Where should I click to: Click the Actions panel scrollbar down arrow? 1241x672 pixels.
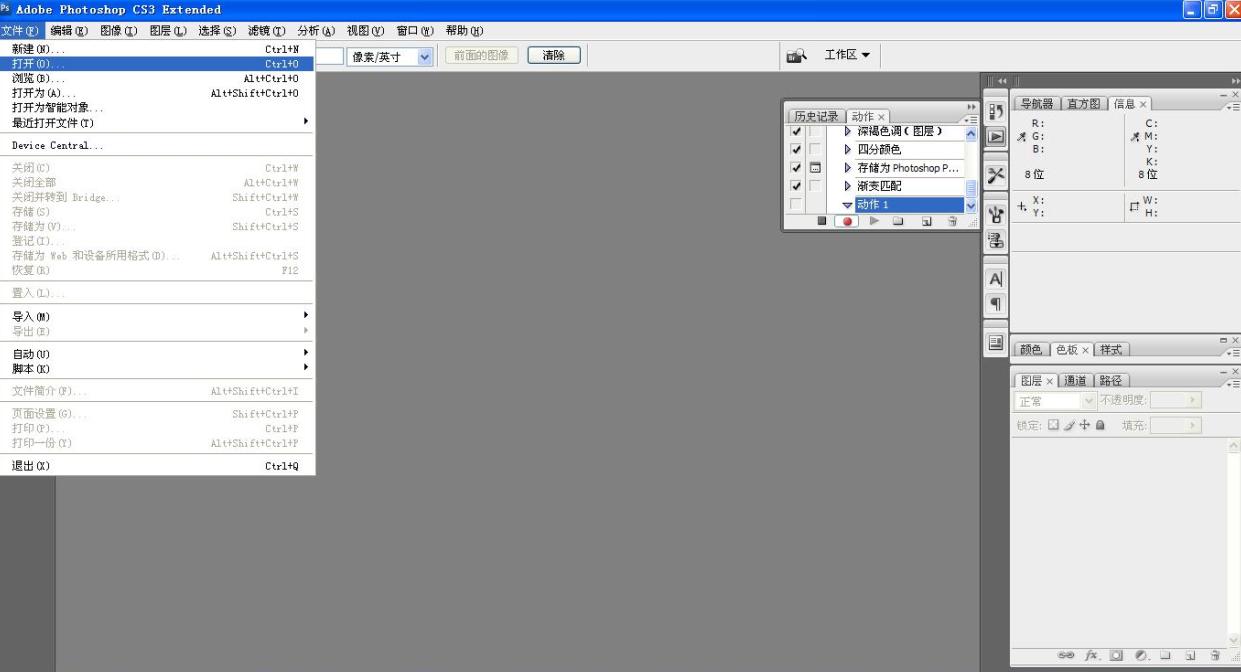click(969, 205)
